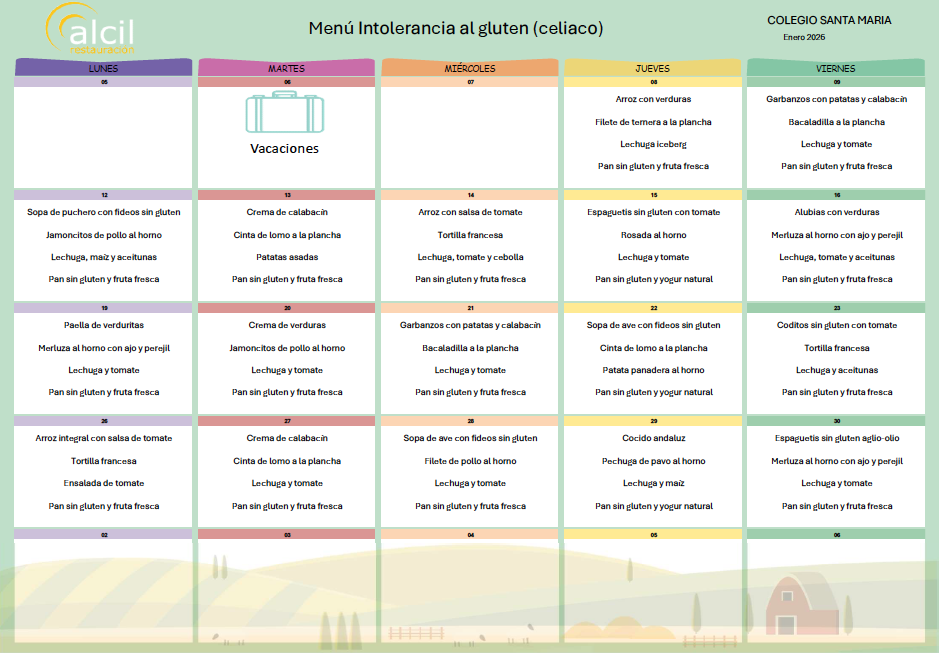This screenshot has height=653, width=939.
Task: Click the alcil restauración logo
Action: pyautogui.click(x=90, y=28)
